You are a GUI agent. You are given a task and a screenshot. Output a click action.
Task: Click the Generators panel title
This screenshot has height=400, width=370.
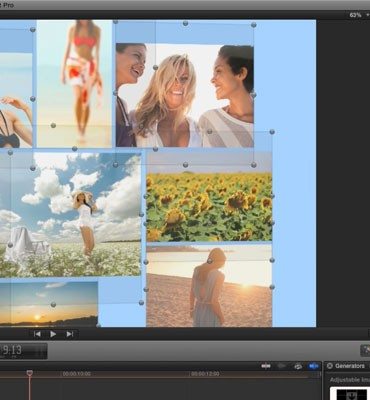coord(350,366)
